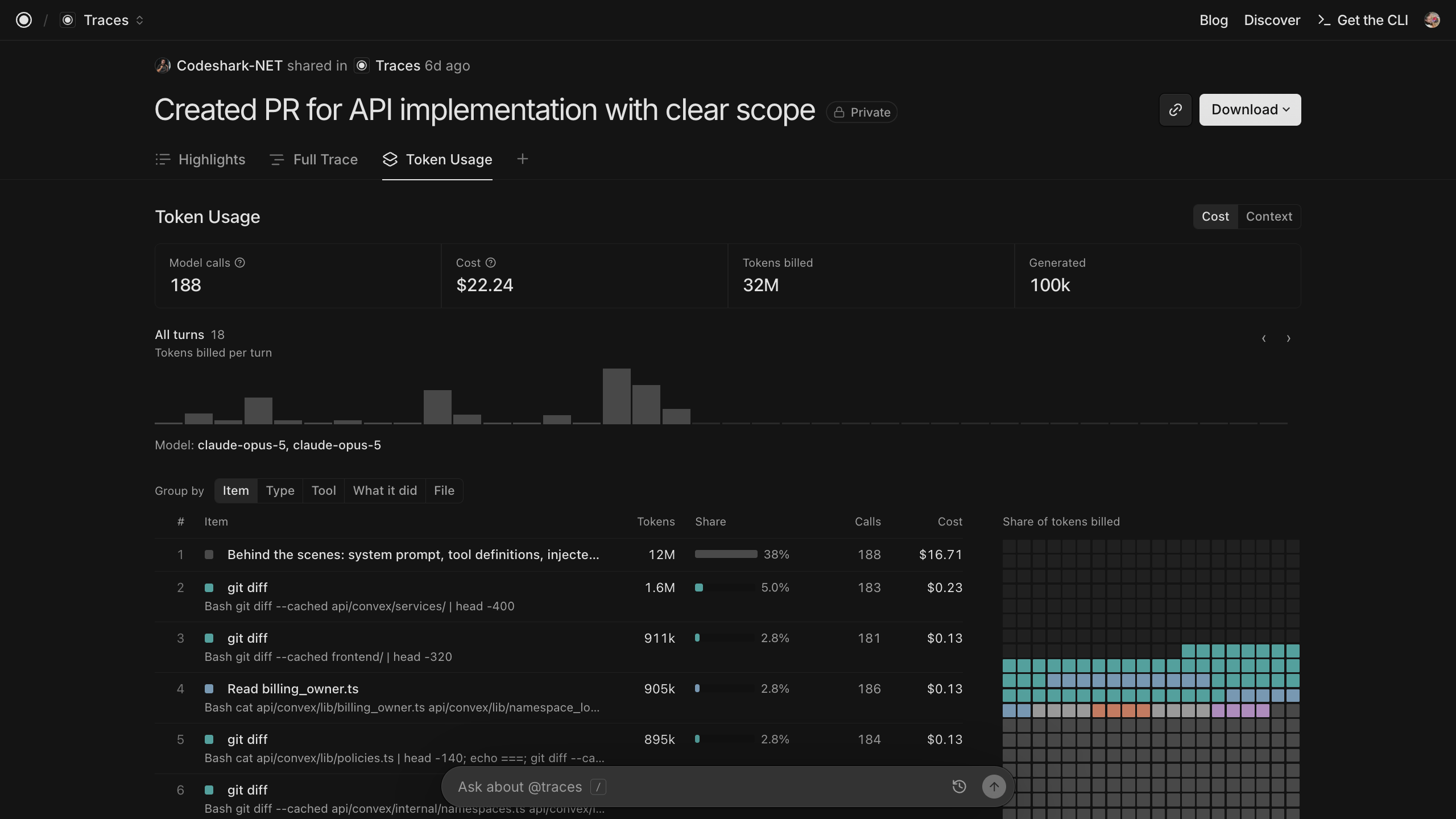Click the tallest bar in turns chart
Viewport: 1456px width, 819px height.
617,396
